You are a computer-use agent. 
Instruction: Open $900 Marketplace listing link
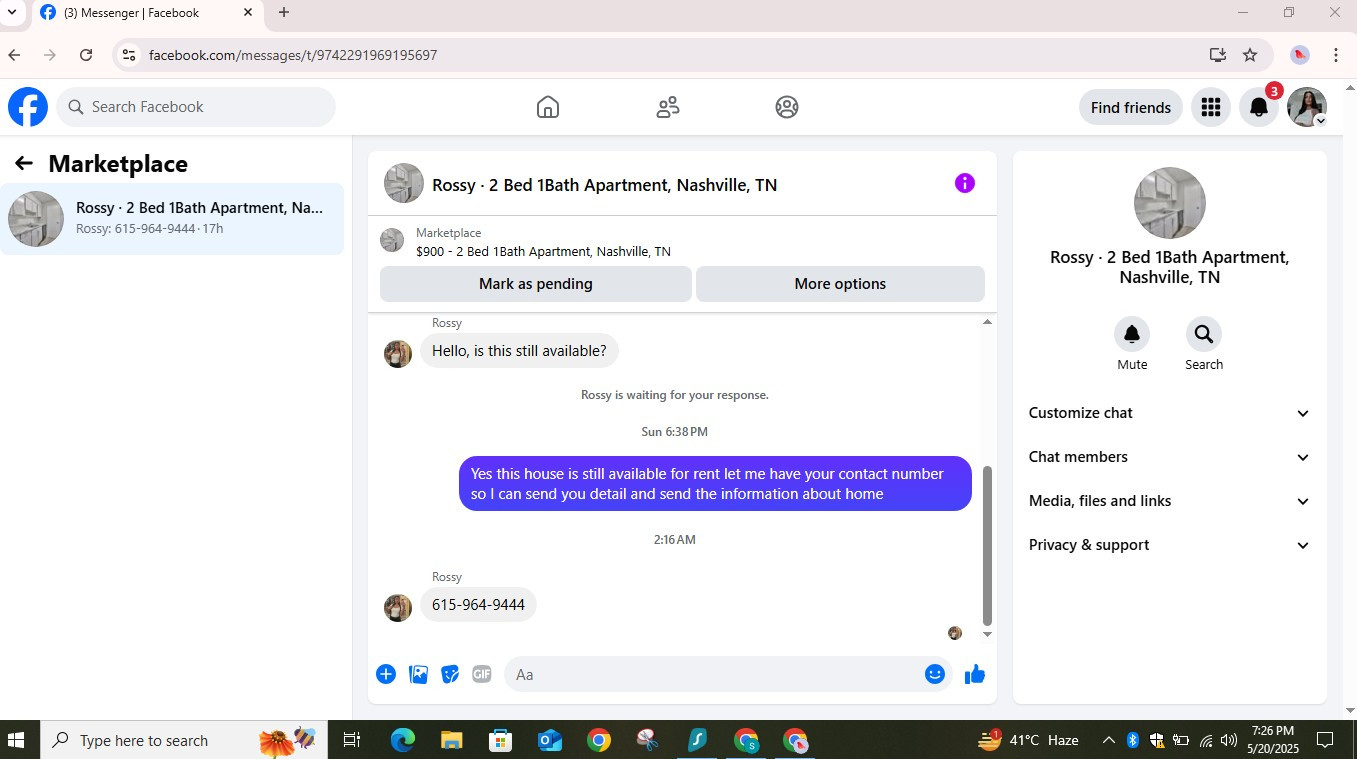[x=543, y=251]
